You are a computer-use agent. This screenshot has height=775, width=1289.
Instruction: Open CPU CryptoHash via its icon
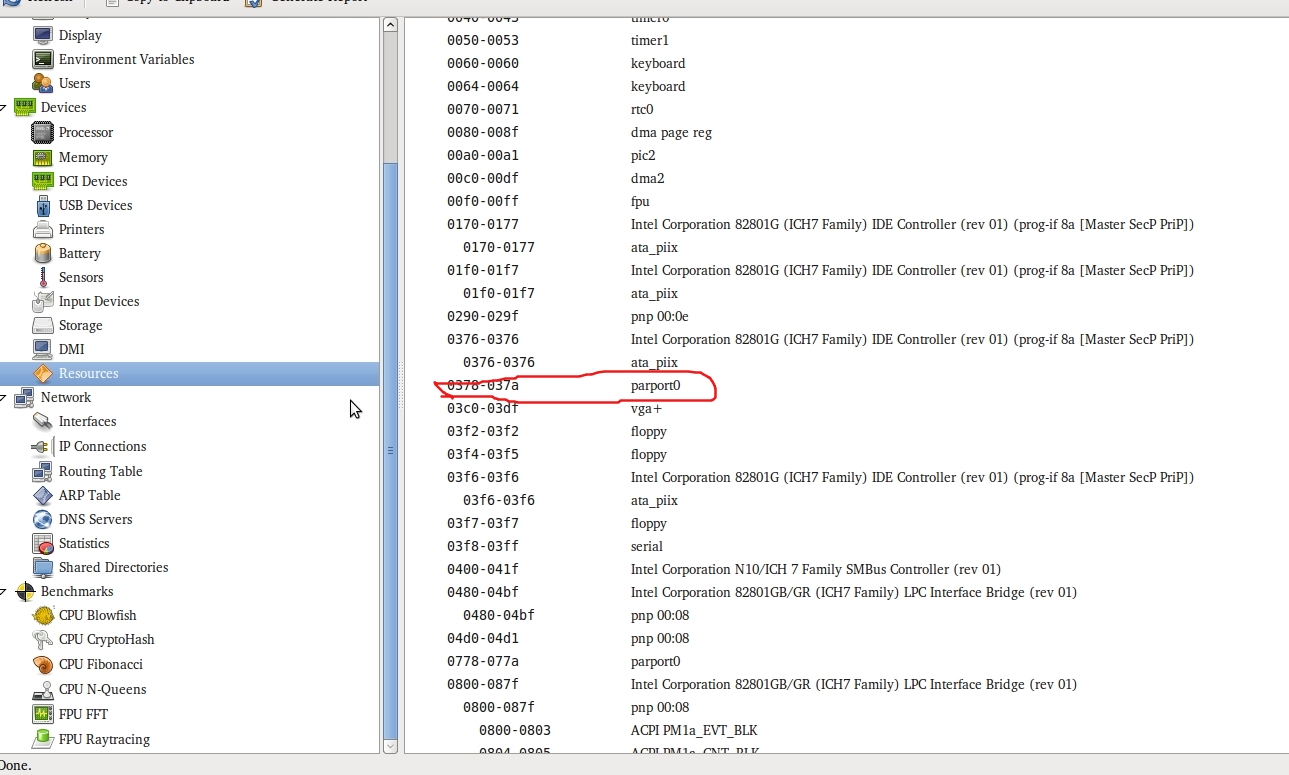[x=42, y=639]
